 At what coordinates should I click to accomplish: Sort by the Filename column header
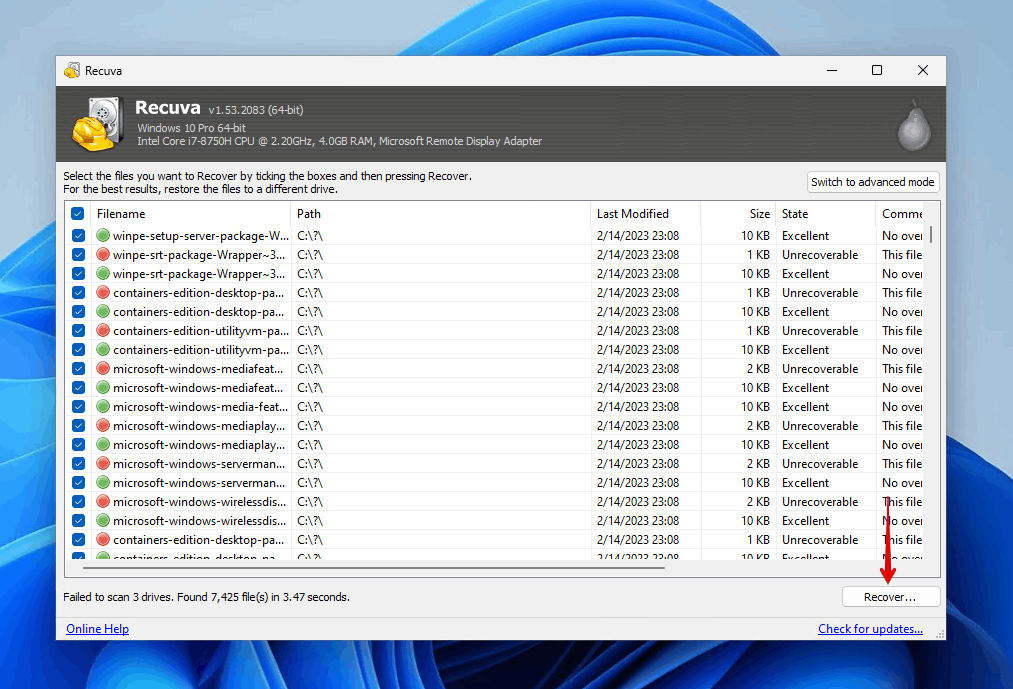pos(191,214)
